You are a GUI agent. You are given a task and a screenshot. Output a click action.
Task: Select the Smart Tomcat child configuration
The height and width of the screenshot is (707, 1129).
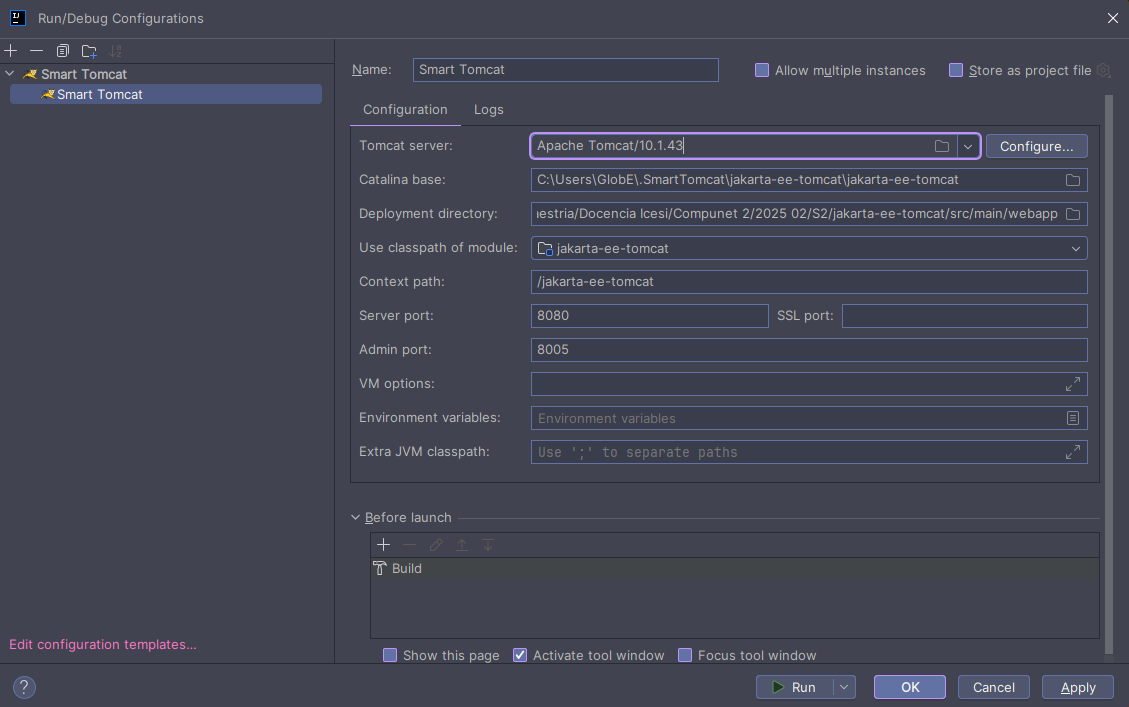[x=99, y=94]
